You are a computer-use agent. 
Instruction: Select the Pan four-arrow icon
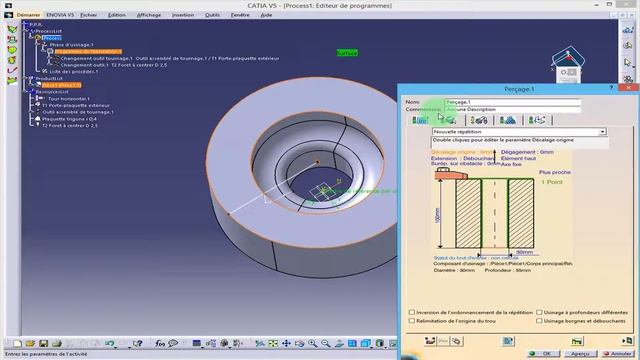tap(286, 344)
